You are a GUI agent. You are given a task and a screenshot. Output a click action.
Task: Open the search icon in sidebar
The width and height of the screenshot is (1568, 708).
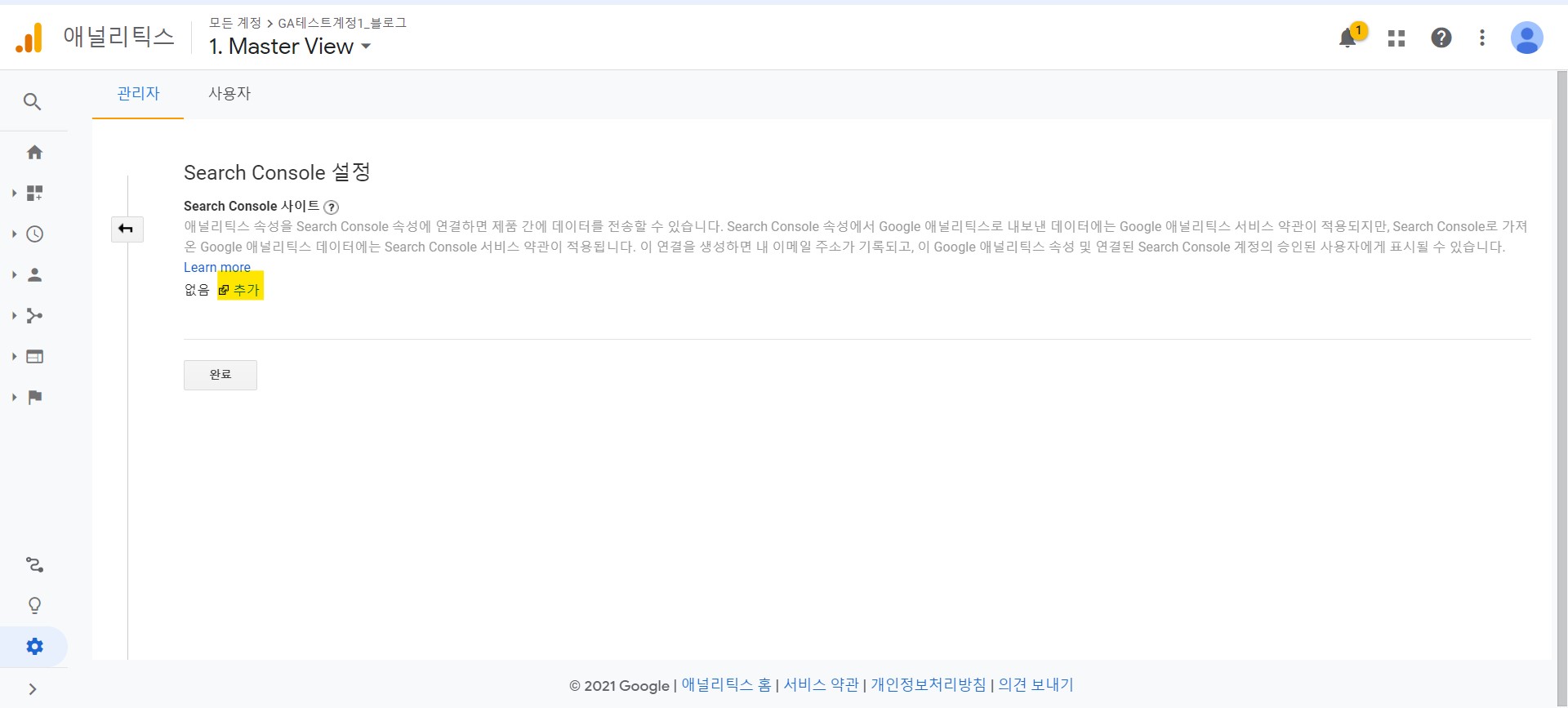tap(32, 101)
